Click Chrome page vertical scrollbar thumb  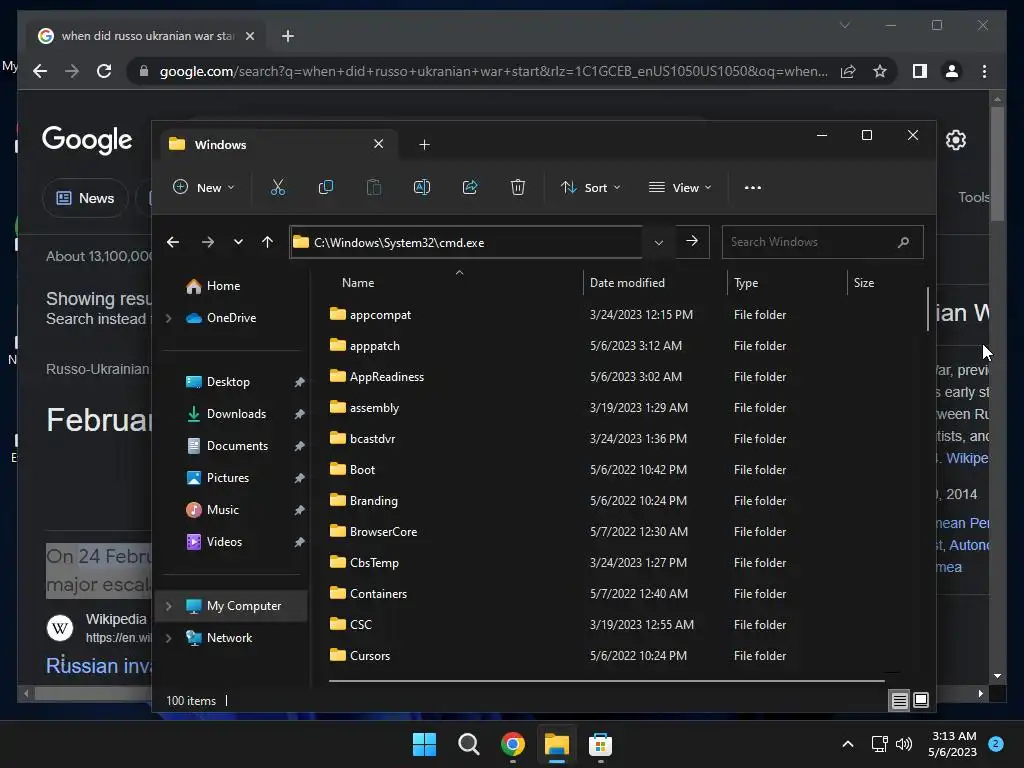tap(997, 163)
